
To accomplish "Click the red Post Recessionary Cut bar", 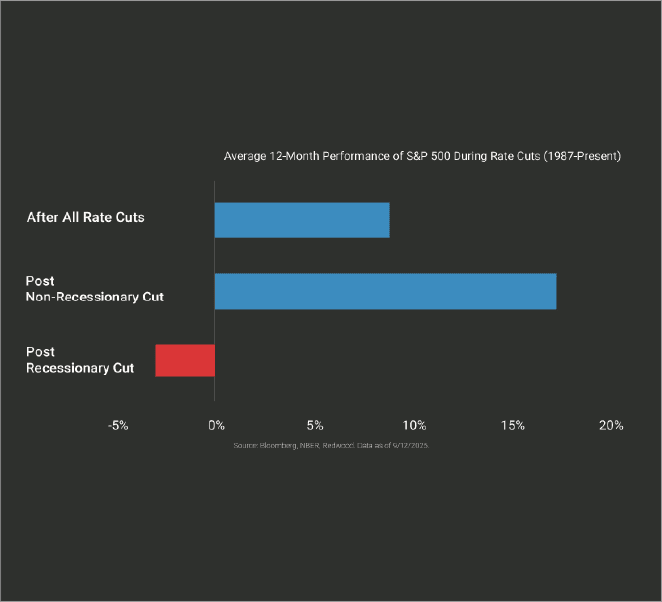I will point(185,360).
